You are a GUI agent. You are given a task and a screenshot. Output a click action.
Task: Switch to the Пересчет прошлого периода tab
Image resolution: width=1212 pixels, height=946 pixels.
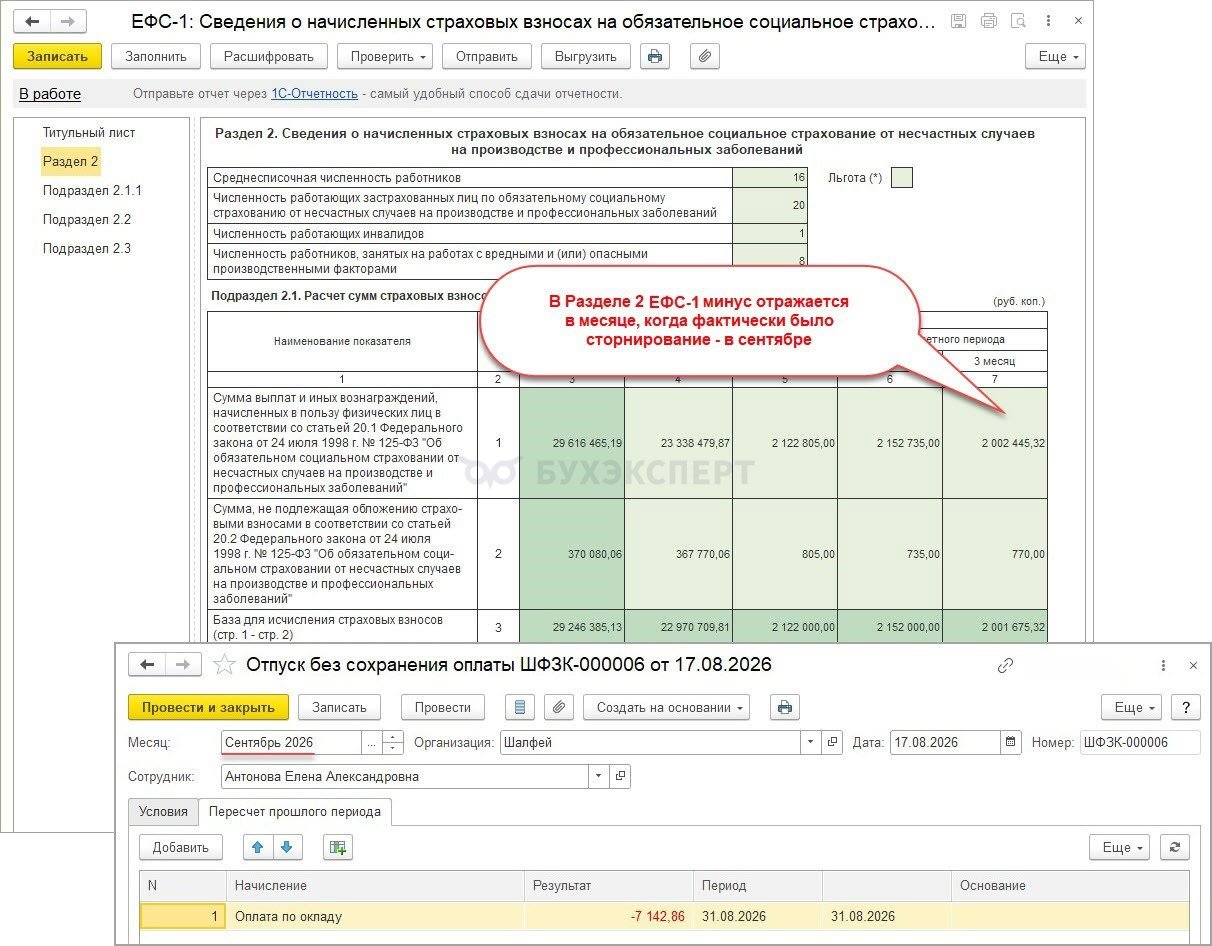point(295,812)
